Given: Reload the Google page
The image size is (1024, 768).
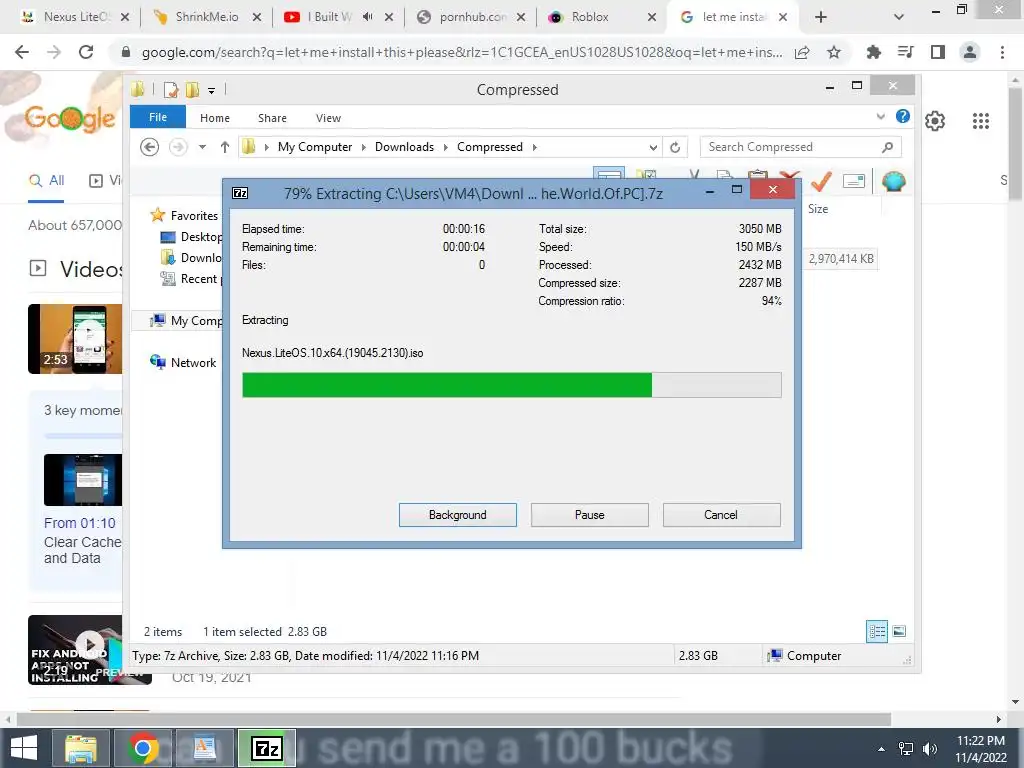Looking at the screenshot, I should pos(86,52).
